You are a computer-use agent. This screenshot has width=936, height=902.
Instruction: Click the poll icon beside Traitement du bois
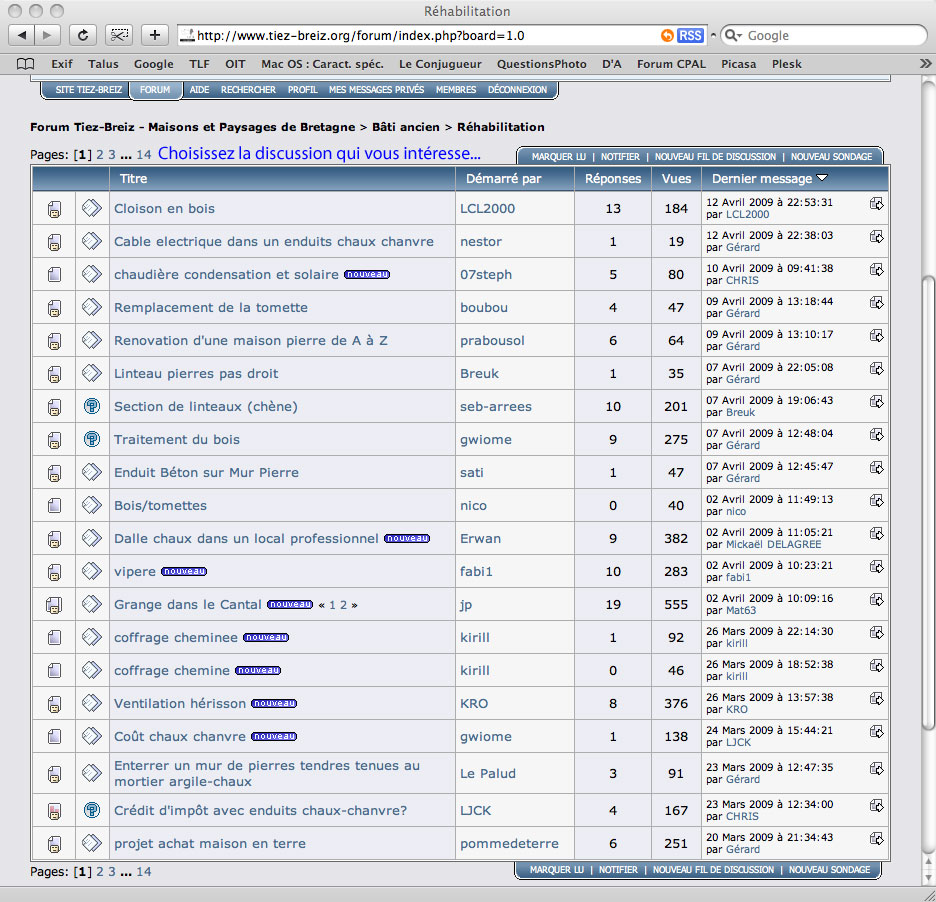point(91,439)
